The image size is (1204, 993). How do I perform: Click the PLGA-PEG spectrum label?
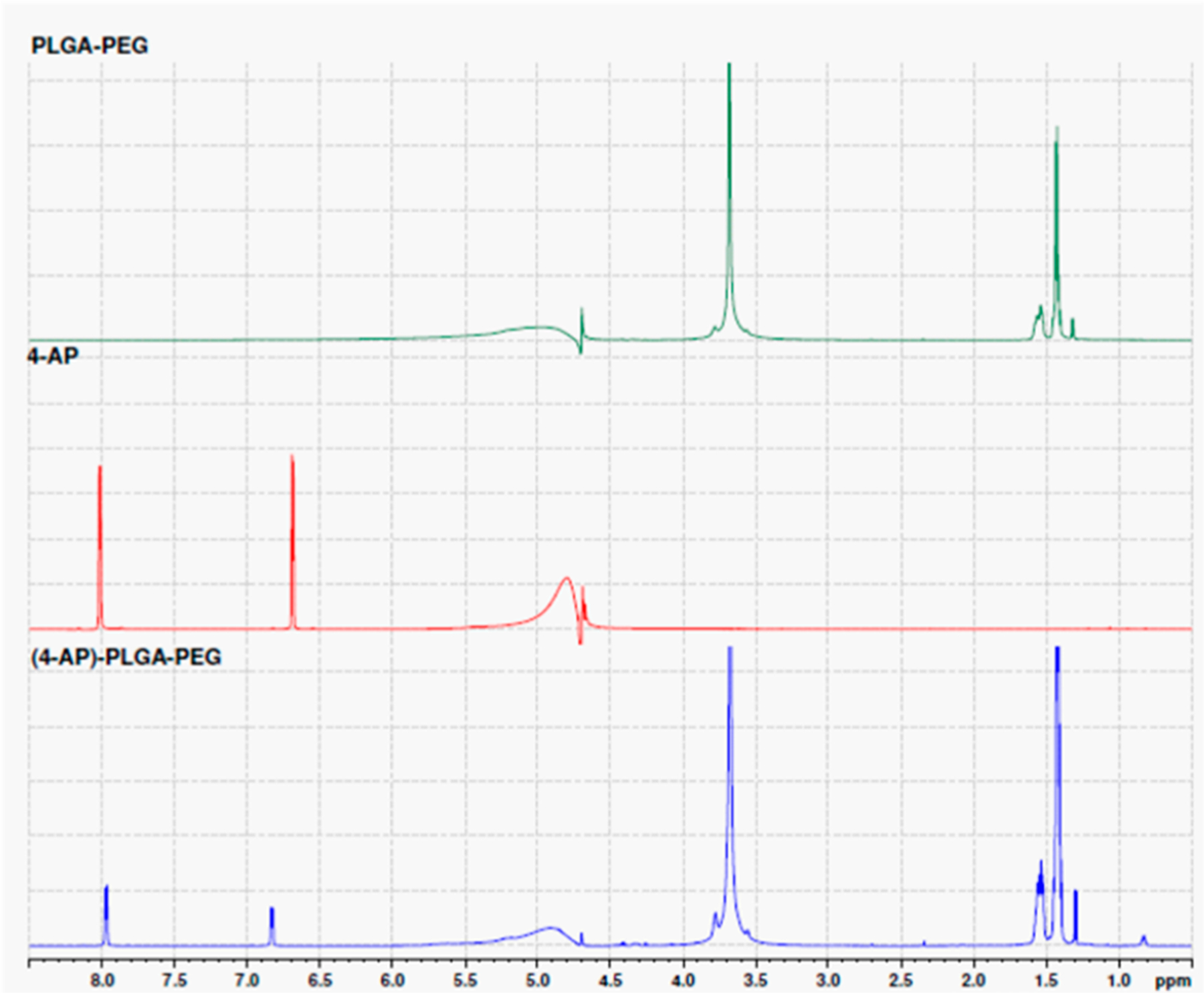(x=90, y=45)
